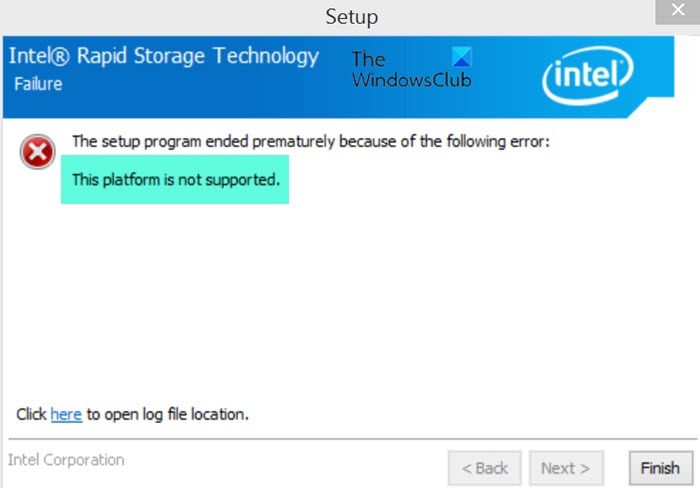Screen dimensions: 700x488
Task: Open log file location via 'here' link
Action: coord(66,413)
